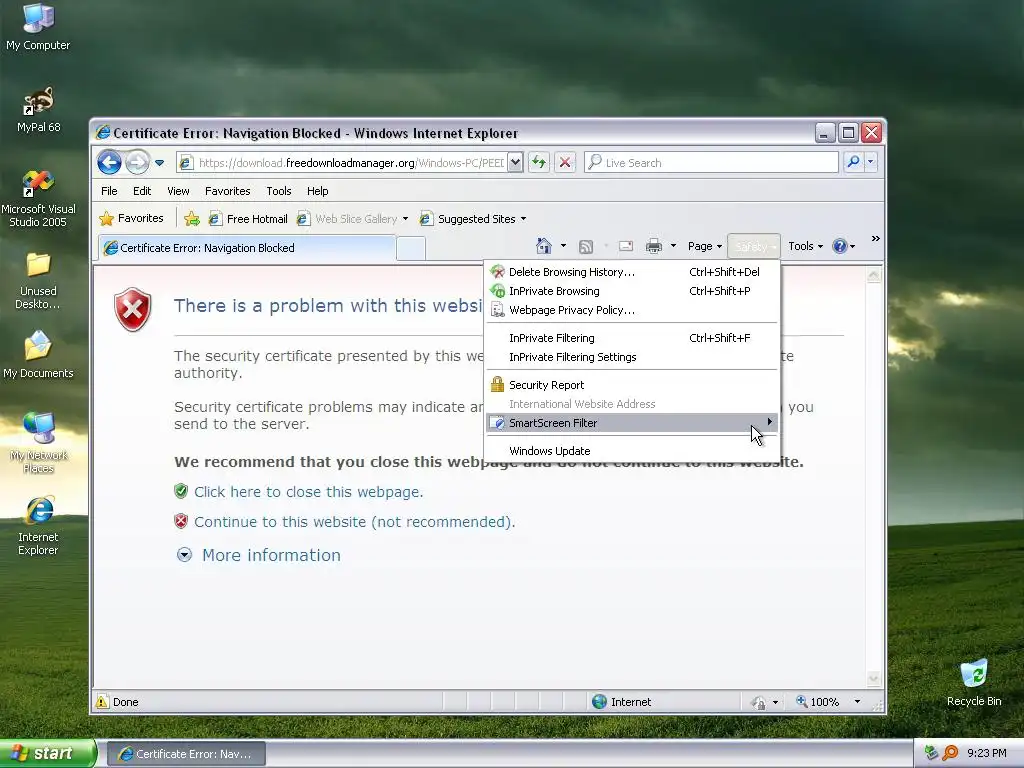1024x768 pixels.
Task: Click the Home toolbar icon
Action: coord(543,246)
